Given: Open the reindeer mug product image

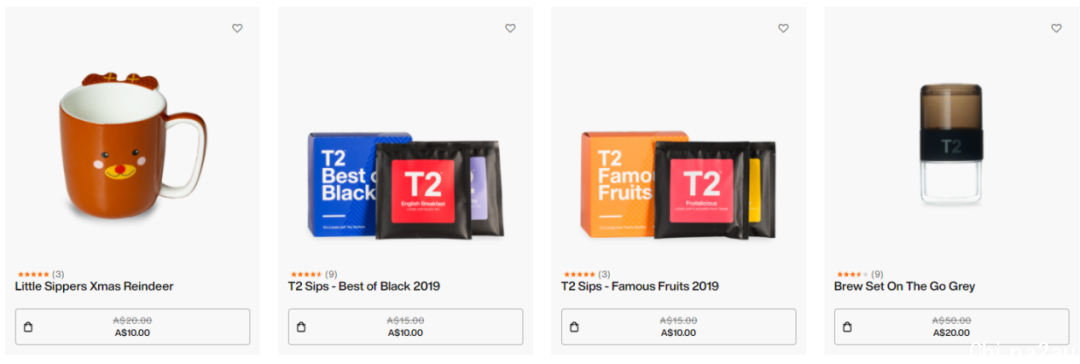Looking at the screenshot, I should 132,145.
